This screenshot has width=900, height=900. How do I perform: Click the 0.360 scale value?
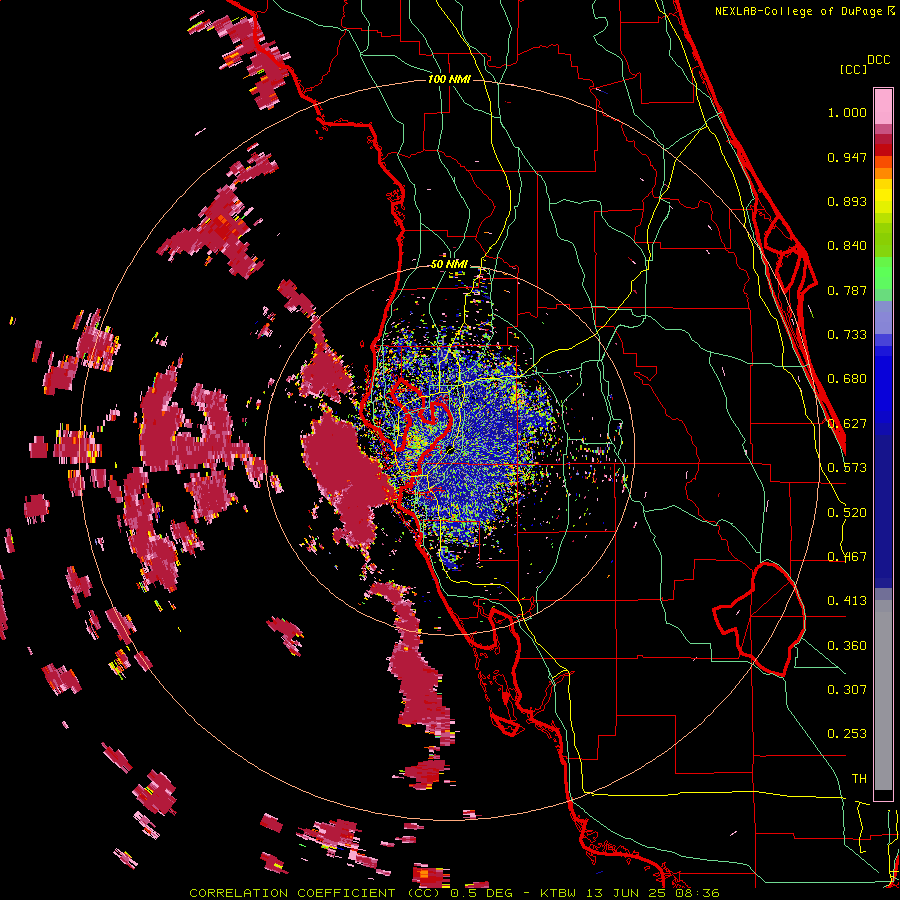847,646
